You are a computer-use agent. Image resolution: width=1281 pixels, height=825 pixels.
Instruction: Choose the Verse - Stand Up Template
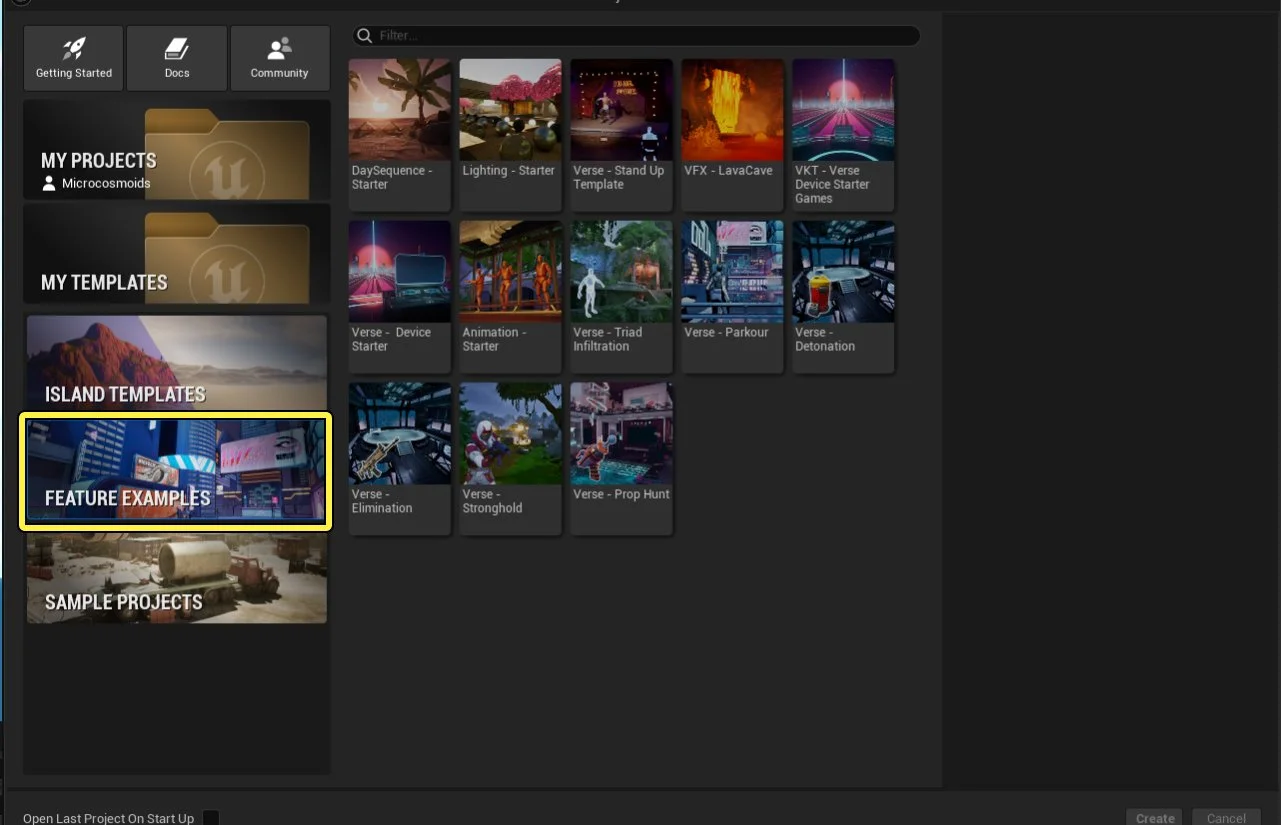tap(621, 134)
